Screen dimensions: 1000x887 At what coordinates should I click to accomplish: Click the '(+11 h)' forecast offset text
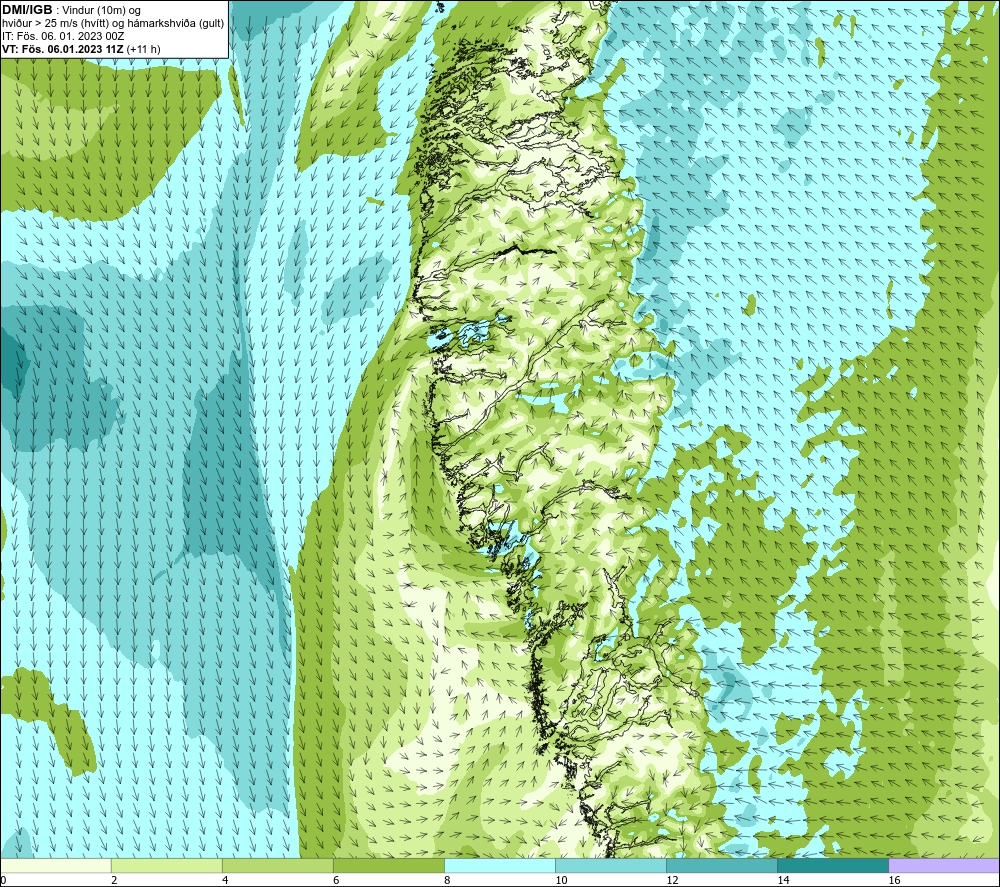click(144, 49)
